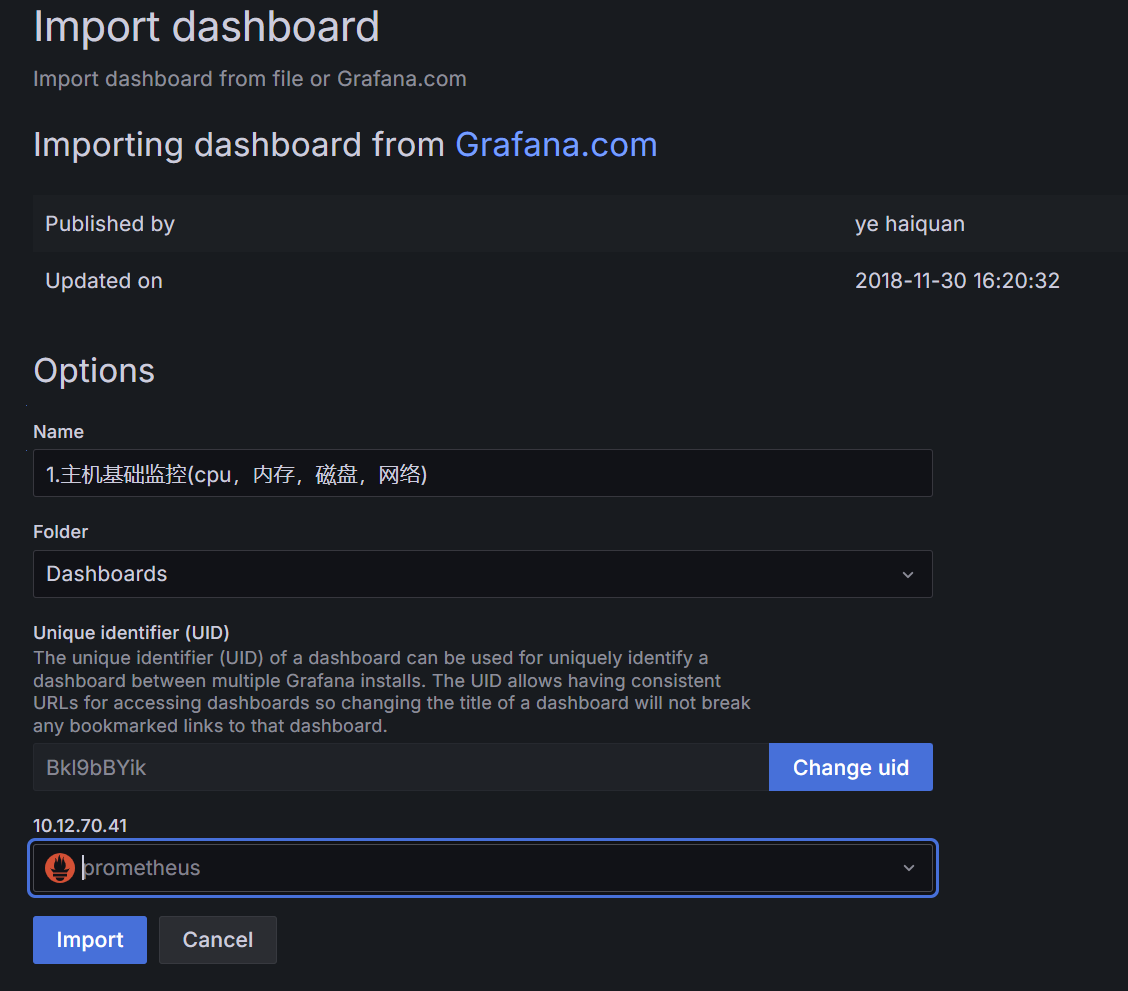
Task: Click the disabled UID field BkI9bBYik
Action: [401, 767]
